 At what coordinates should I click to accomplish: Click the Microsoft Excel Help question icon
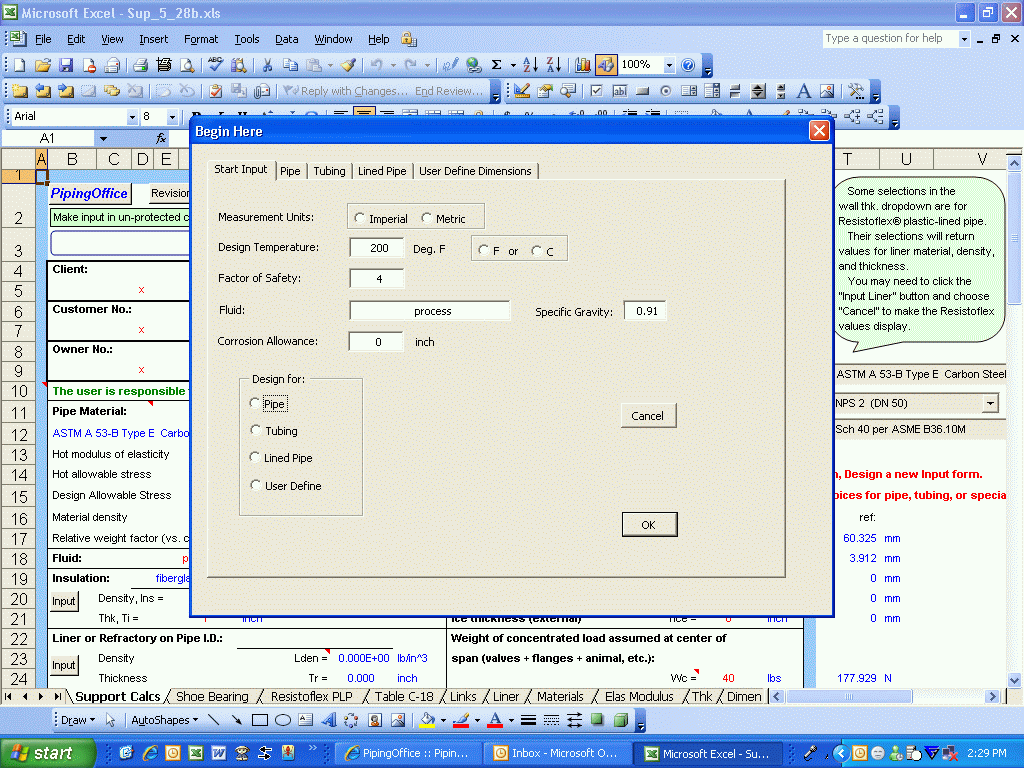coord(688,65)
